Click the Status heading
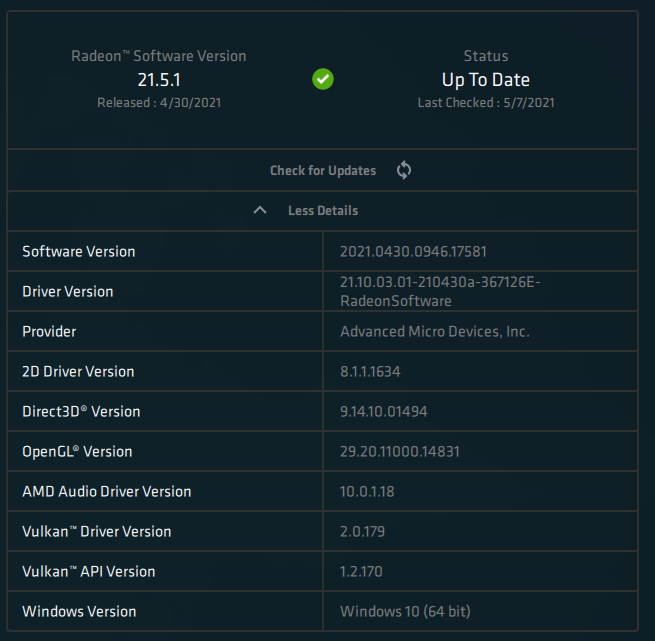The width and height of the screenshot is (655, 641). coord(486,56)
